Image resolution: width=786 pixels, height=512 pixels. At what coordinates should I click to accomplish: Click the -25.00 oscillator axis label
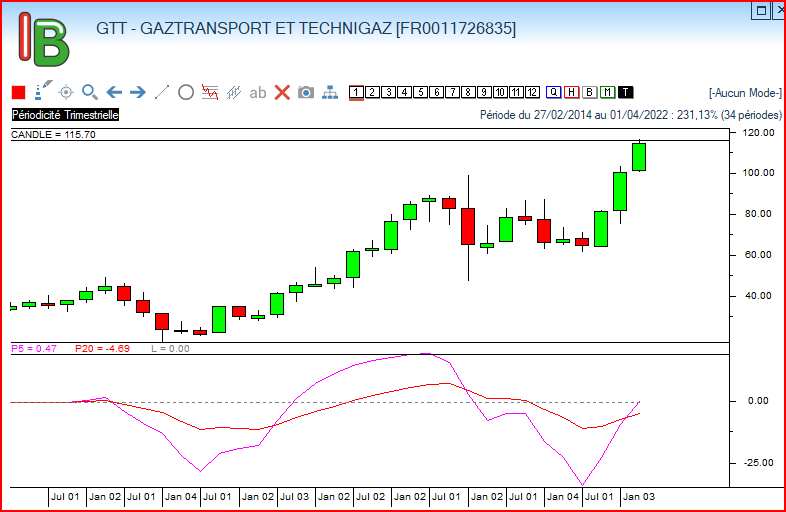757,463
